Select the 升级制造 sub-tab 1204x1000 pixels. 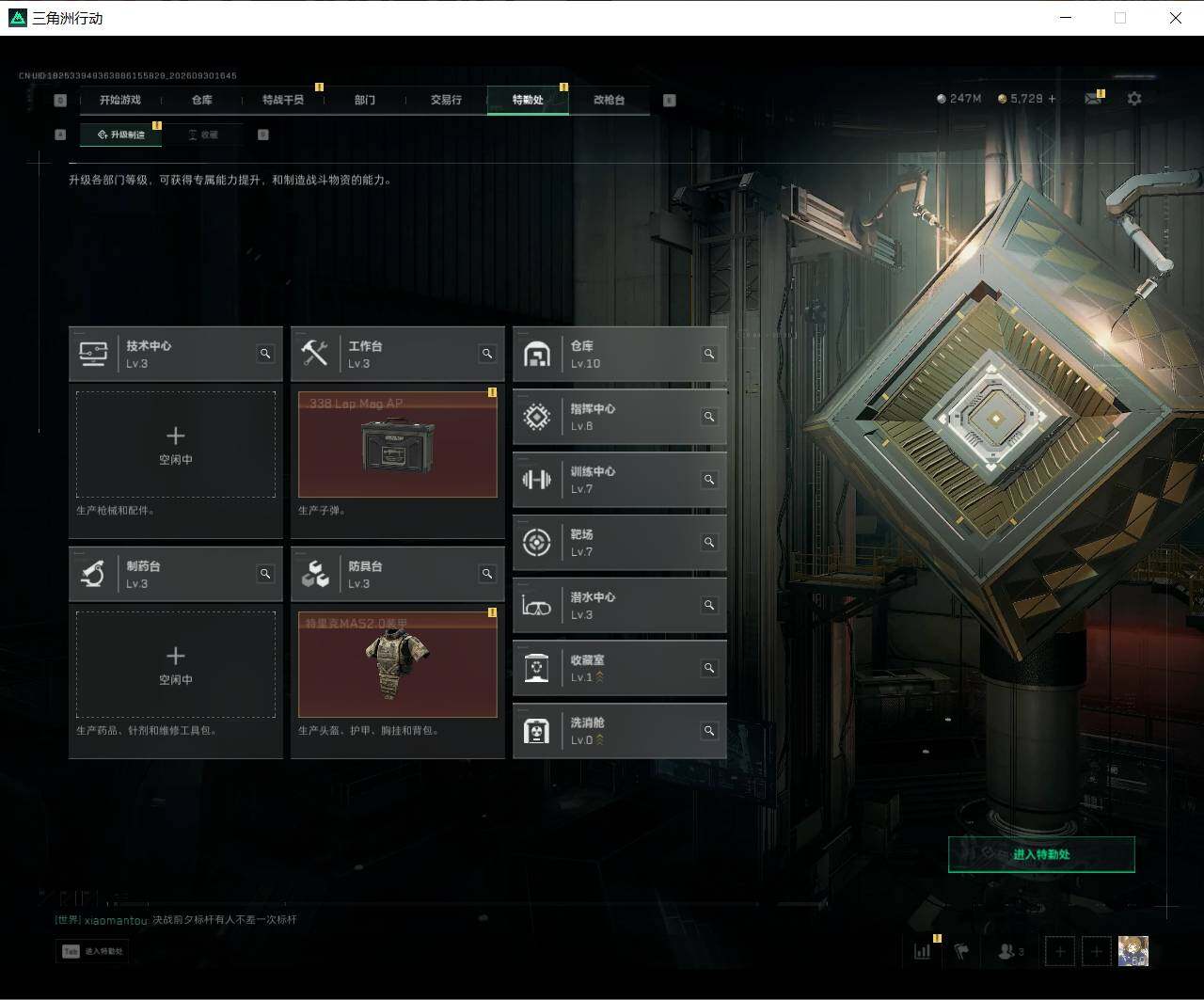coord(120,135)
